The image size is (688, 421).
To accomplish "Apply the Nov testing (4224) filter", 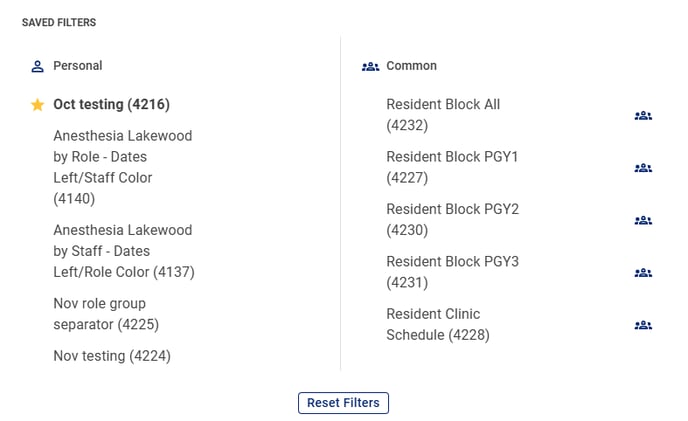I will [112, 356].
